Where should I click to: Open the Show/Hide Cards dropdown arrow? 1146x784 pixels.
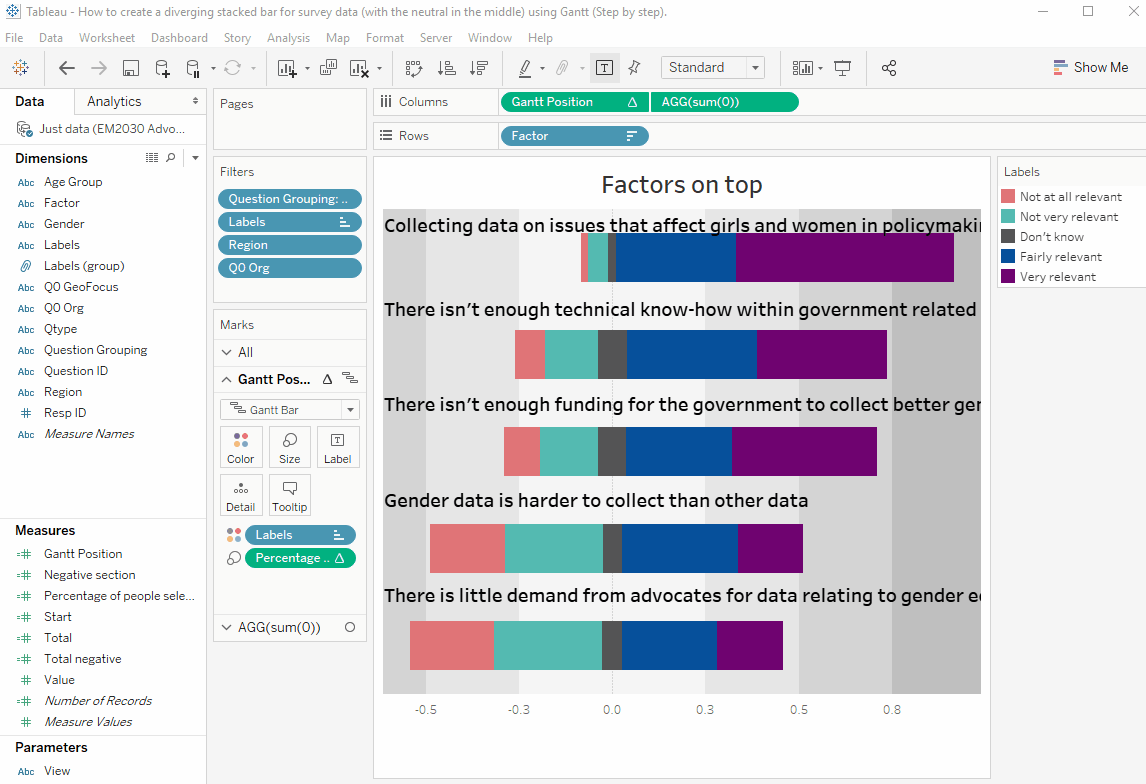(x=820, y=69)
